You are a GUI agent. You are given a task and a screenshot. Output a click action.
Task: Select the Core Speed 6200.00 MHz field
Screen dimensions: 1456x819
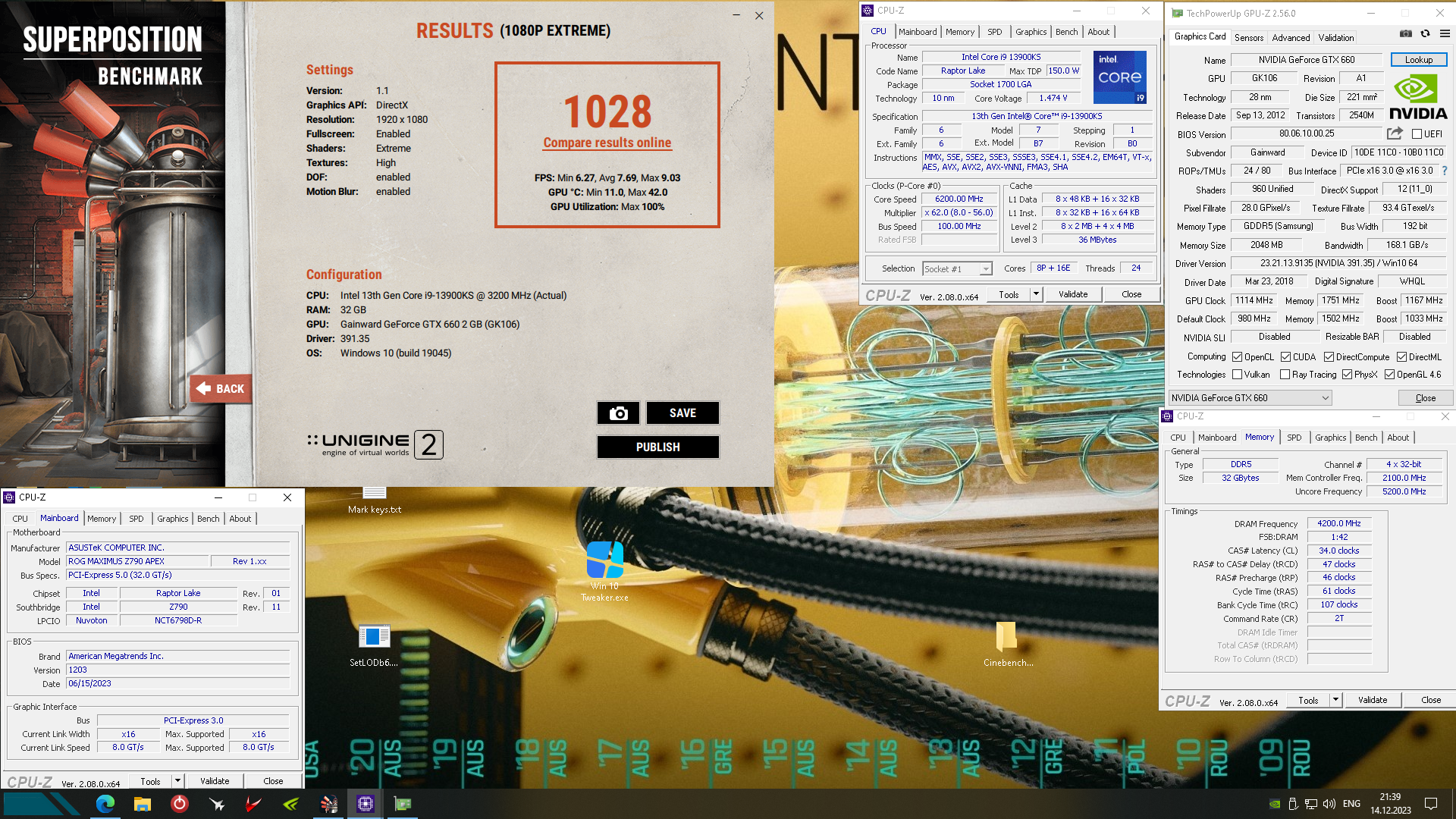click(959, 199)
